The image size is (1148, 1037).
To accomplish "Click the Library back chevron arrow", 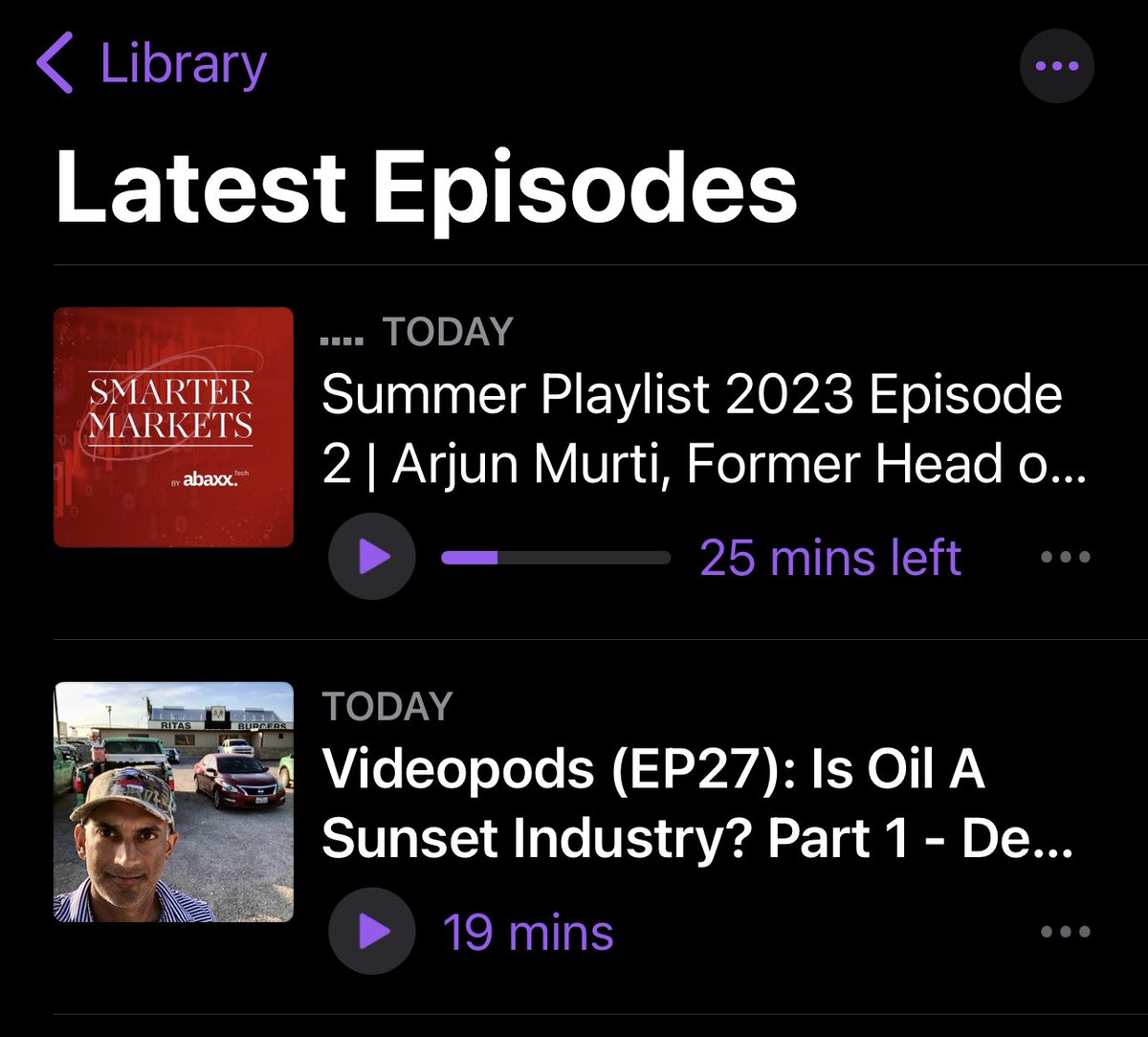I will coord(55,65).
